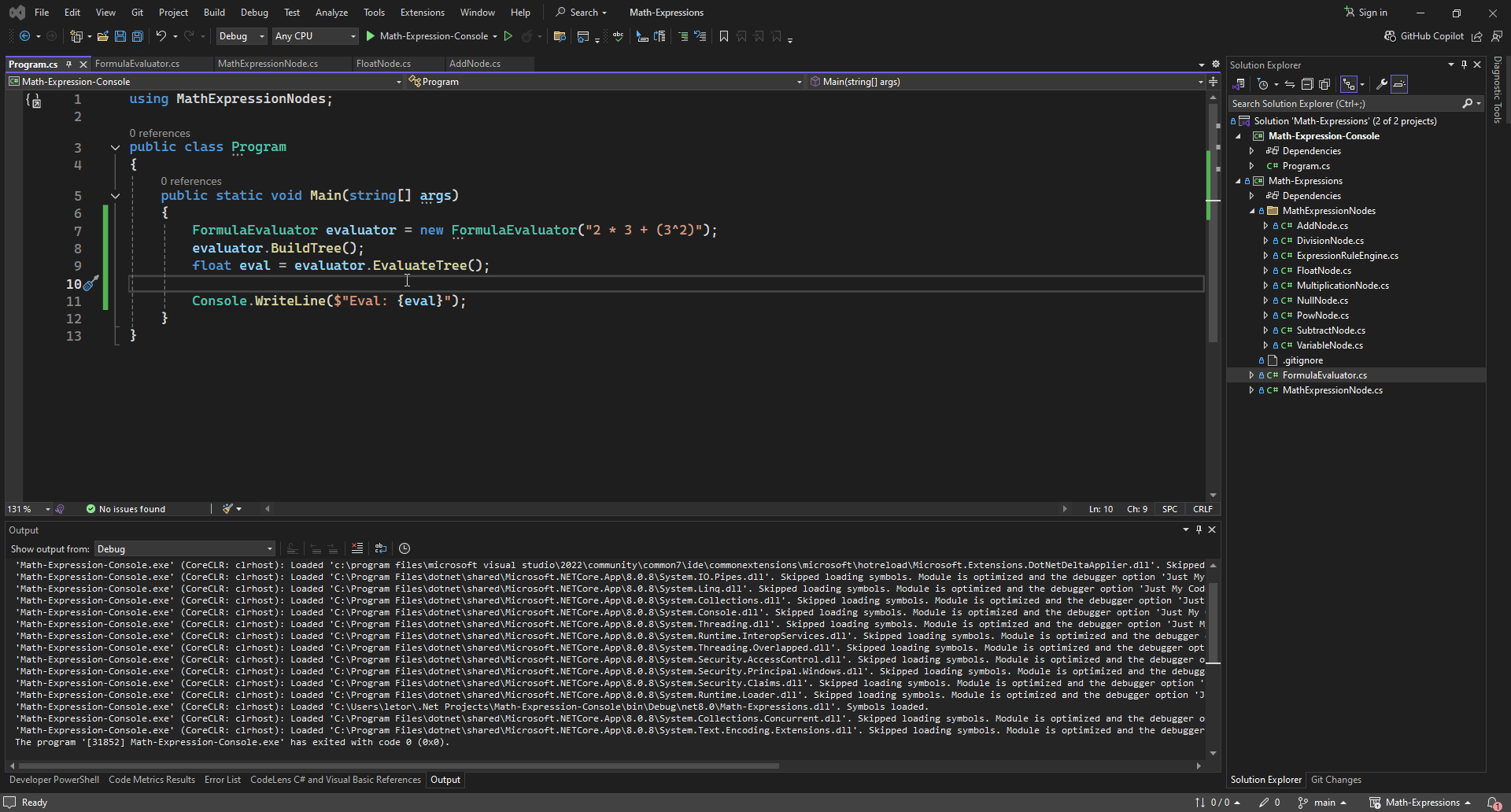Toggle pin on the Program.cs tab

point(69,64)
